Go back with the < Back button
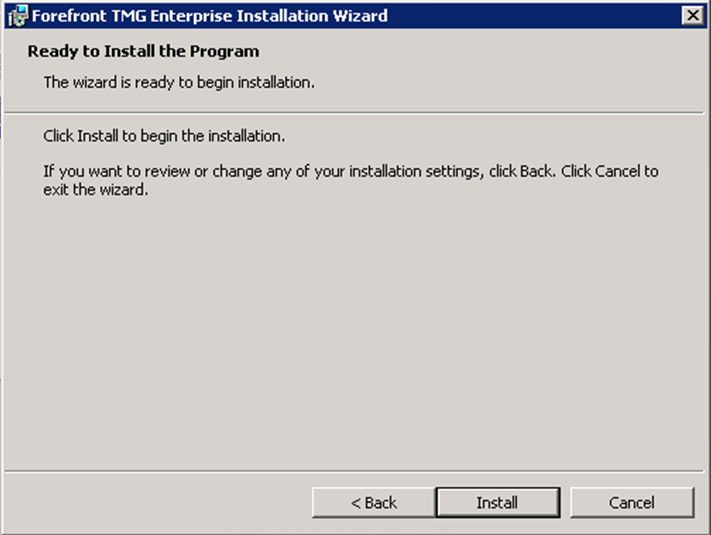Image resolution: width=711 pixels, height=535 pixels. 373,503
